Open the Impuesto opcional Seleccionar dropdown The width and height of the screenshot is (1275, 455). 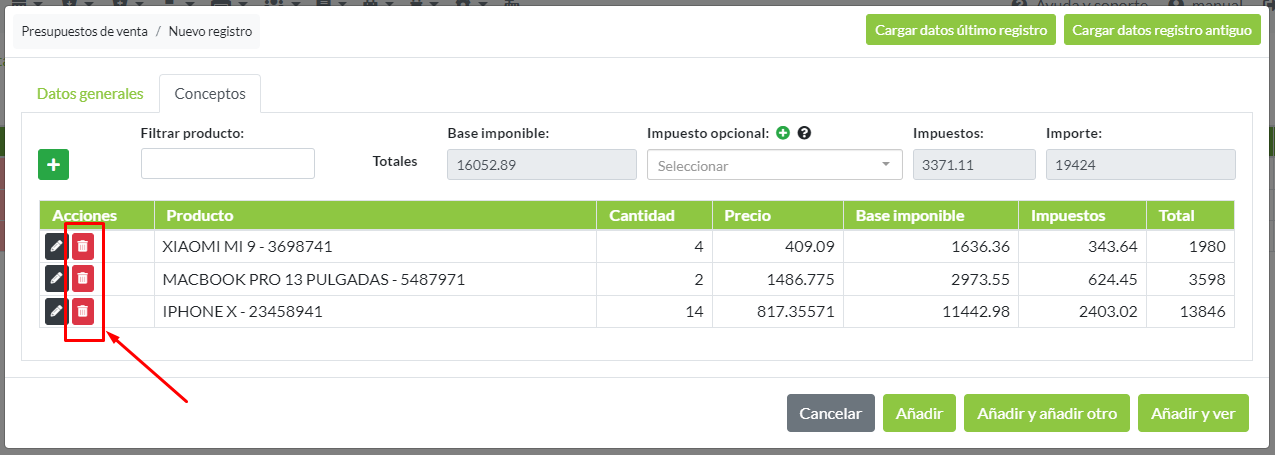774,165
